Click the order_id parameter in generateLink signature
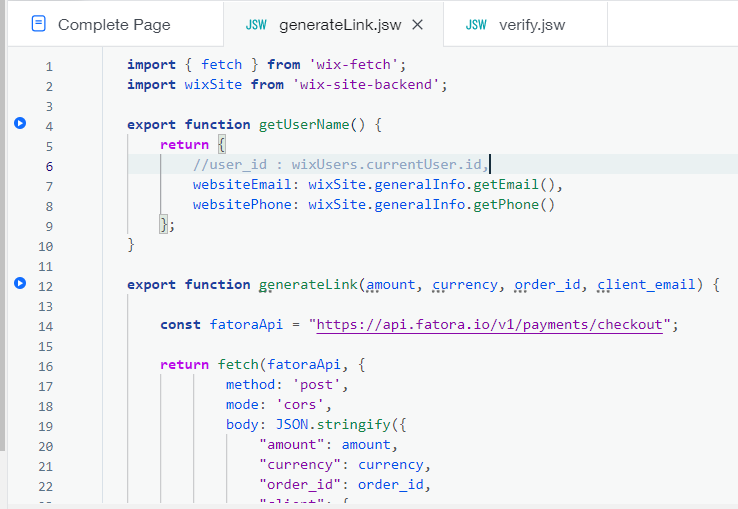 point(547,284)
